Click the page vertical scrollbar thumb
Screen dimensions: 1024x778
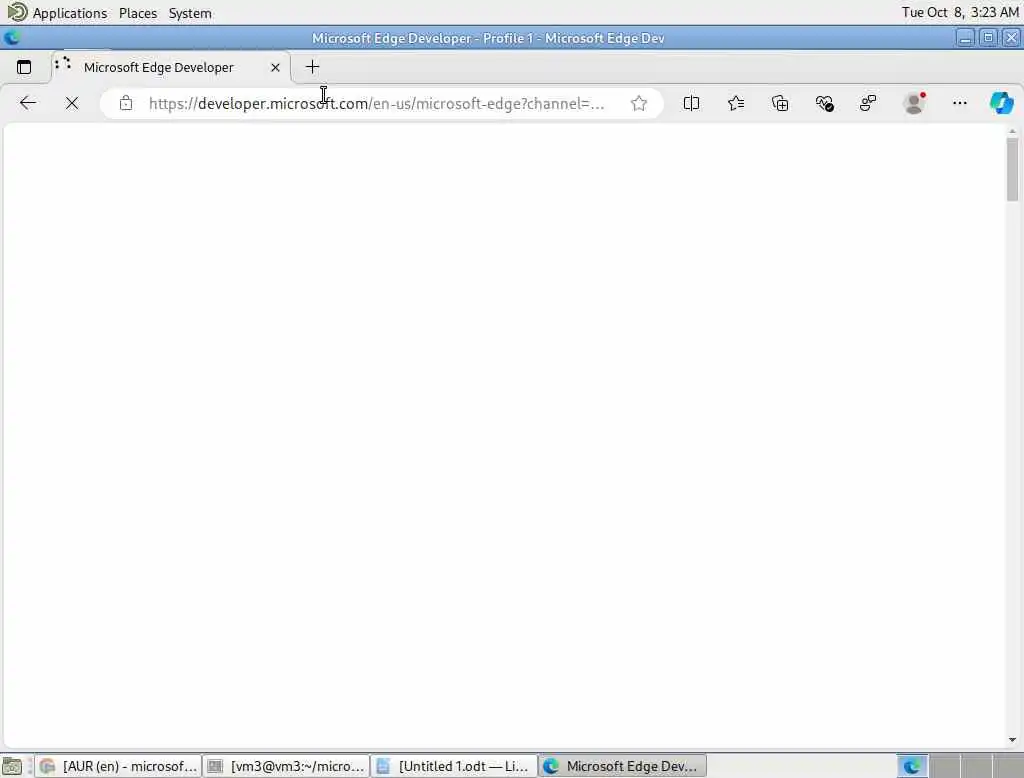click(1012, 169)
